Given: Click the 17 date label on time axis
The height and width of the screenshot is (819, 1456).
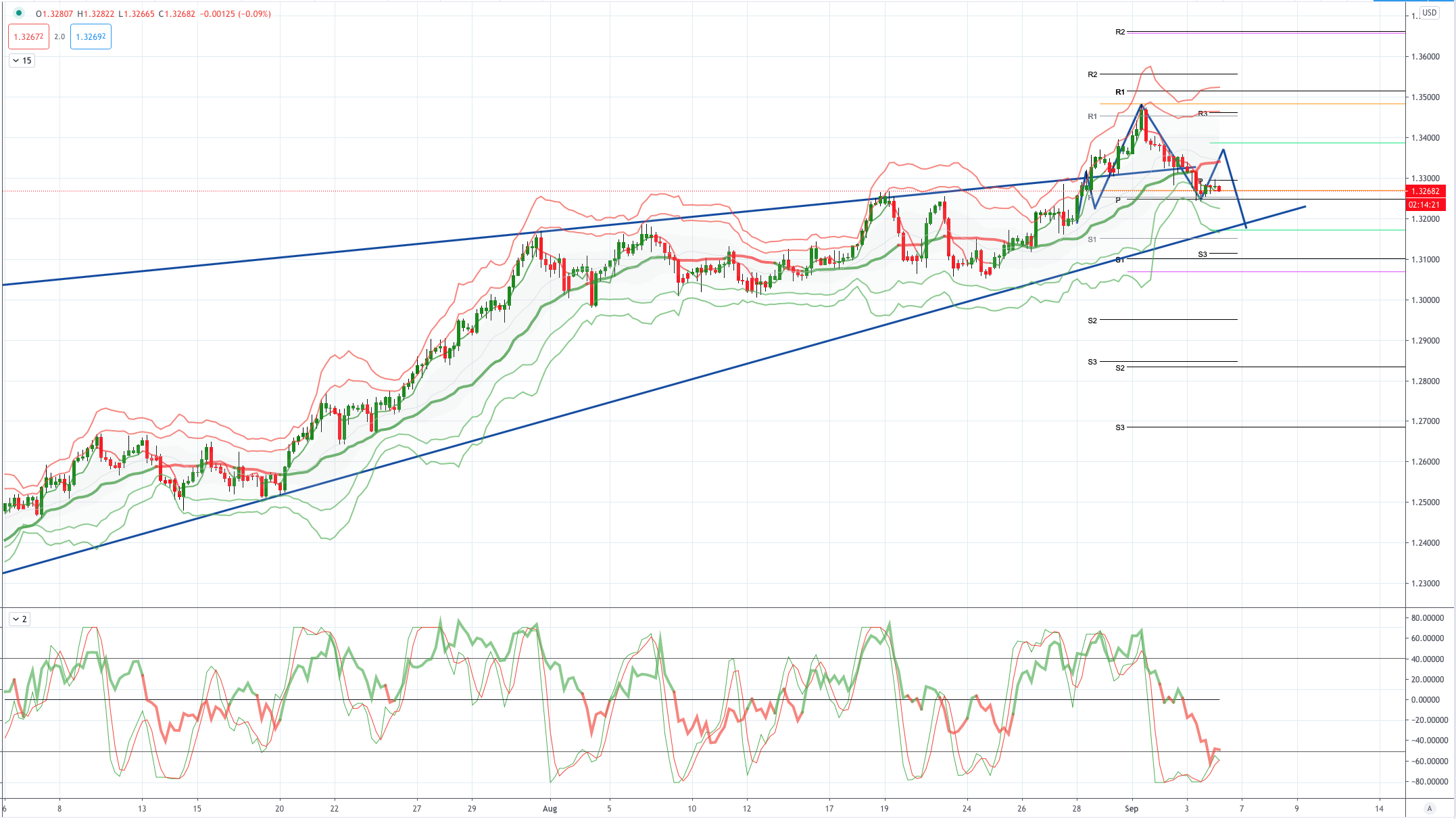Looking at the screenshot, I should point(829,809).
